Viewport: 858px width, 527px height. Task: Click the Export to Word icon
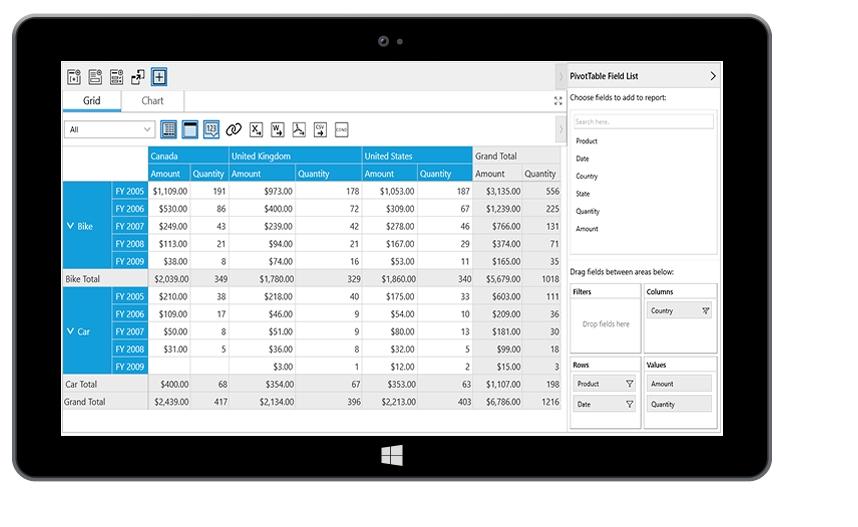point(277,129)
